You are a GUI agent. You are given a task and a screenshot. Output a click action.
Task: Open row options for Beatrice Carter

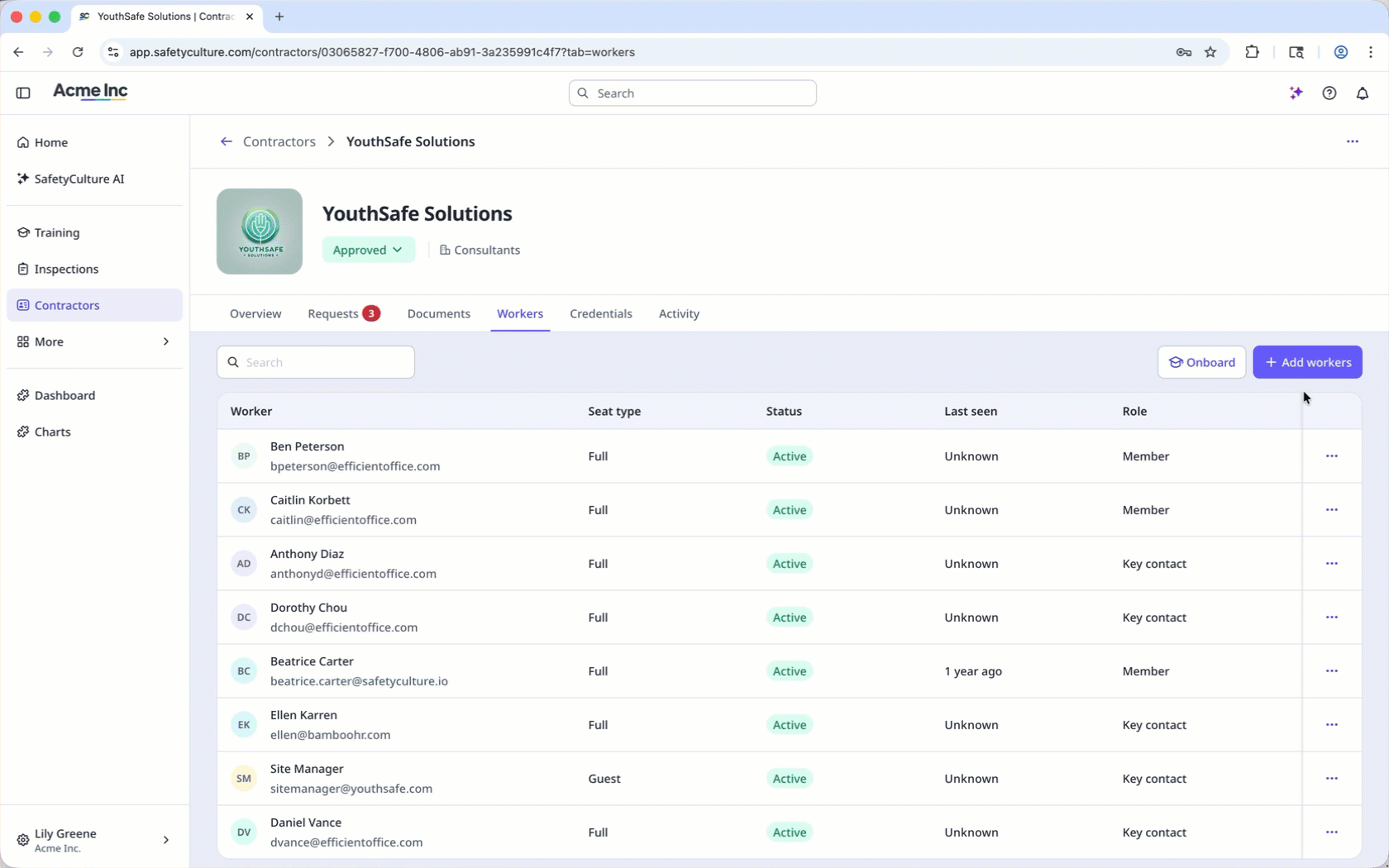(x=1332, y=671)
